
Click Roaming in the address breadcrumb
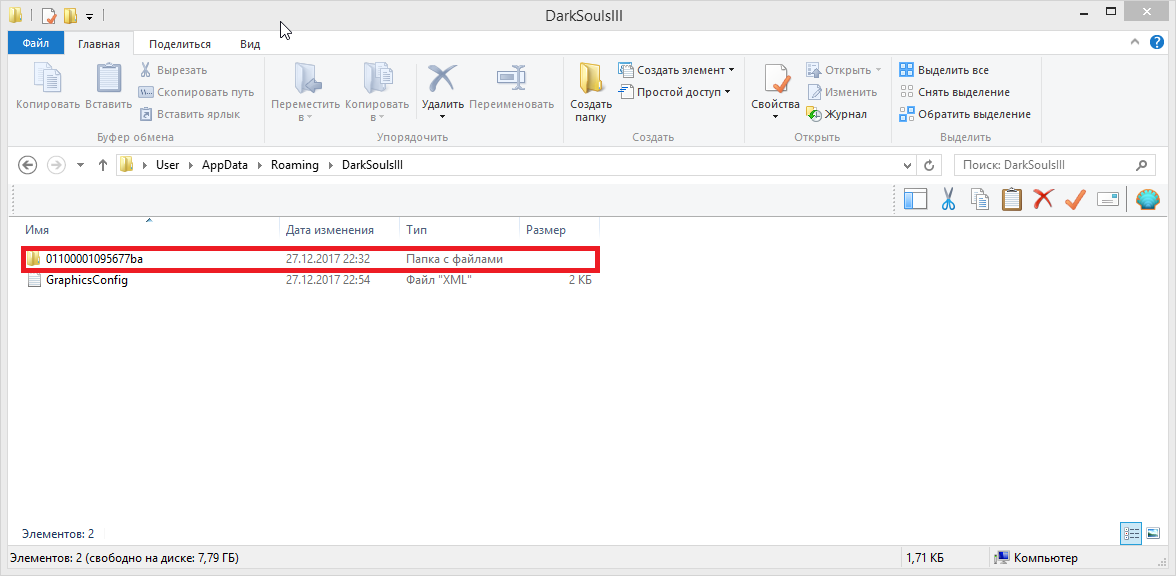click(x=295, y=165)
